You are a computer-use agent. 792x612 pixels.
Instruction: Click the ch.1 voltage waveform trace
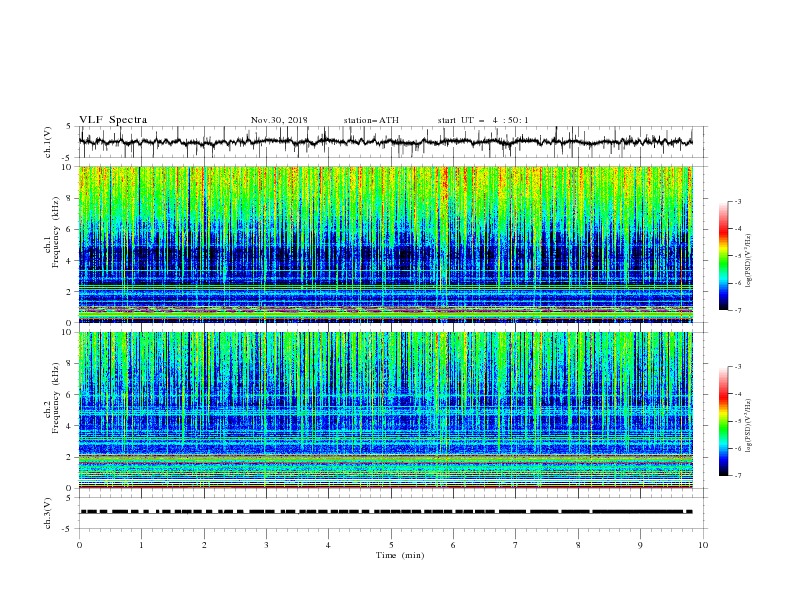386,142
